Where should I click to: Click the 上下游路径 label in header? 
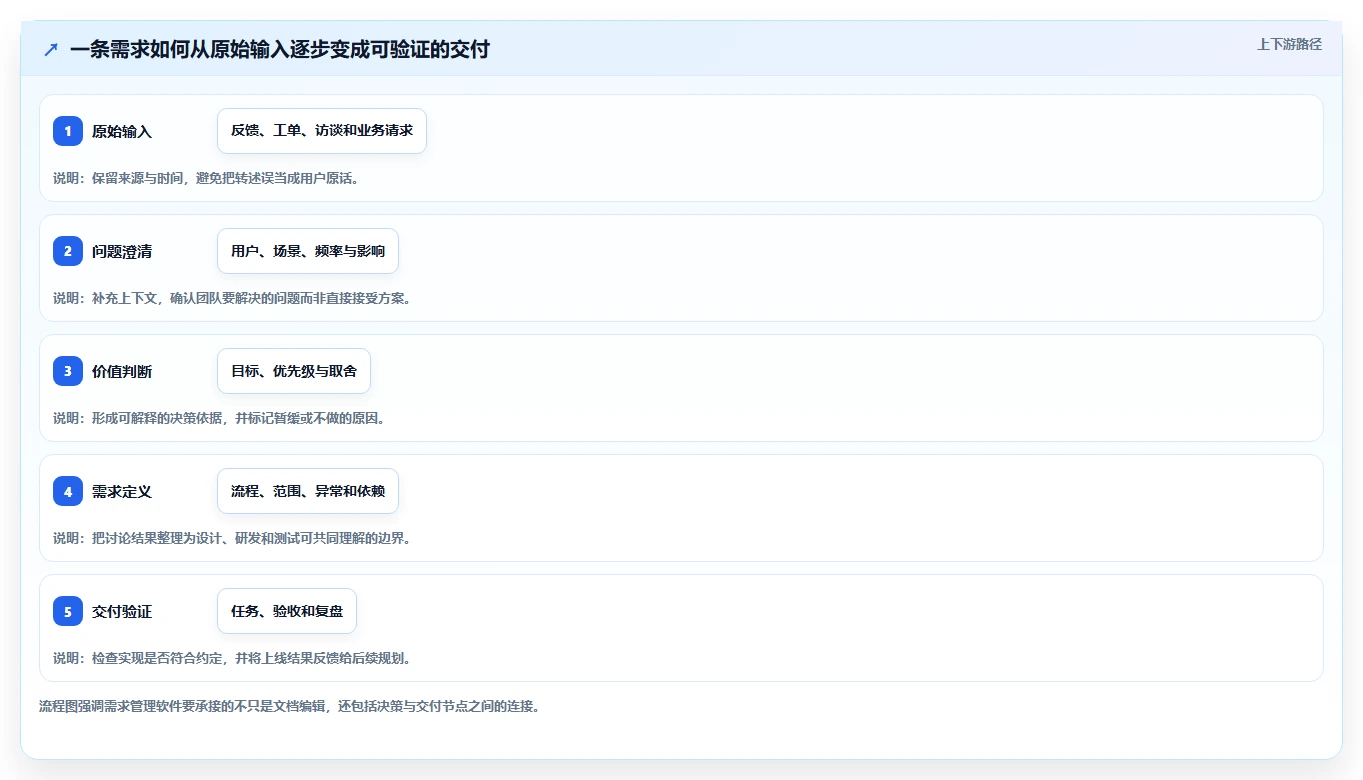1289,44
